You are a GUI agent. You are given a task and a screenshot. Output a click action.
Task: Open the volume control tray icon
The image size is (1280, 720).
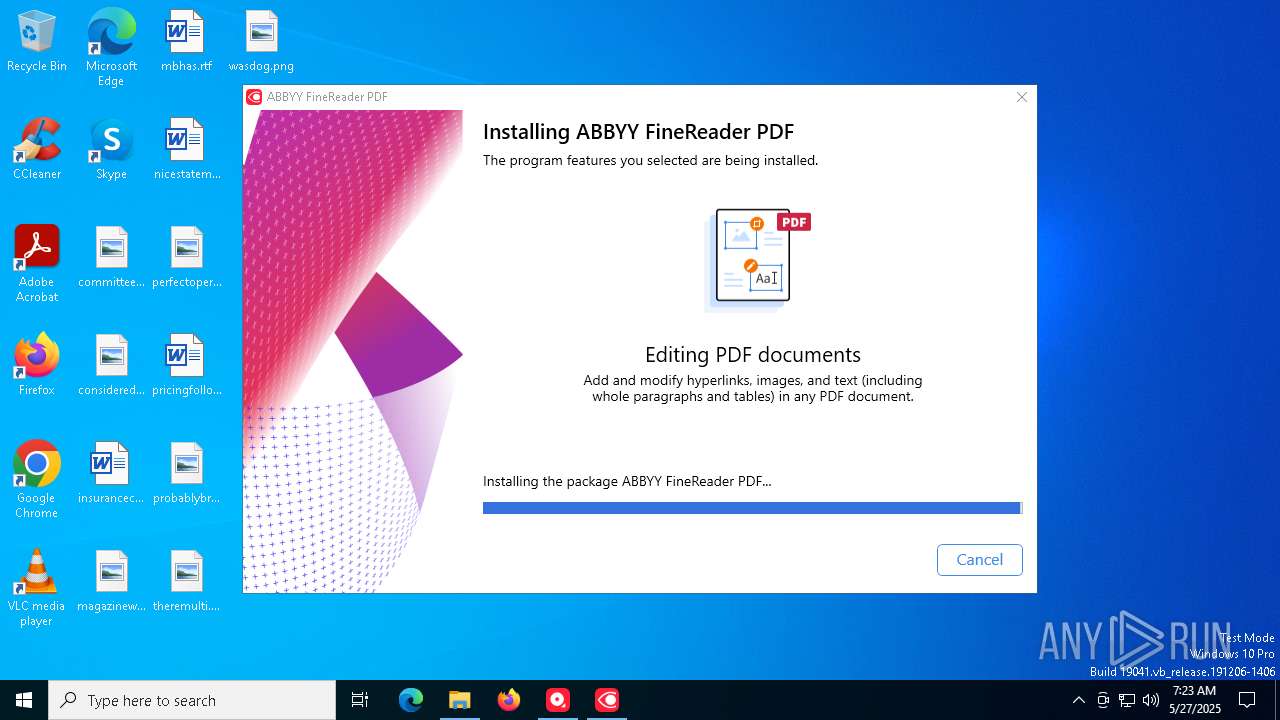click(1151, 700)
